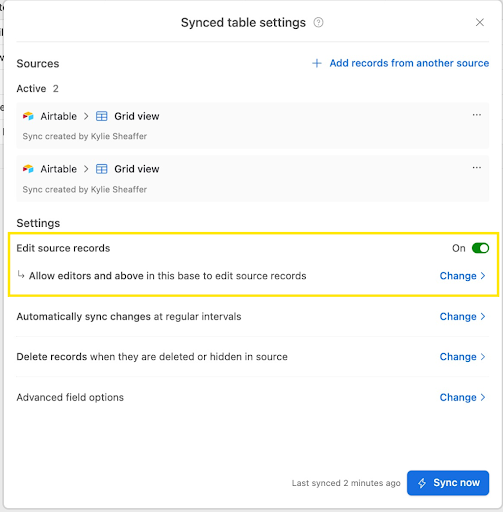Select the first Airtable Grid view source row
The image size is (503, 512).
(253, 126)
